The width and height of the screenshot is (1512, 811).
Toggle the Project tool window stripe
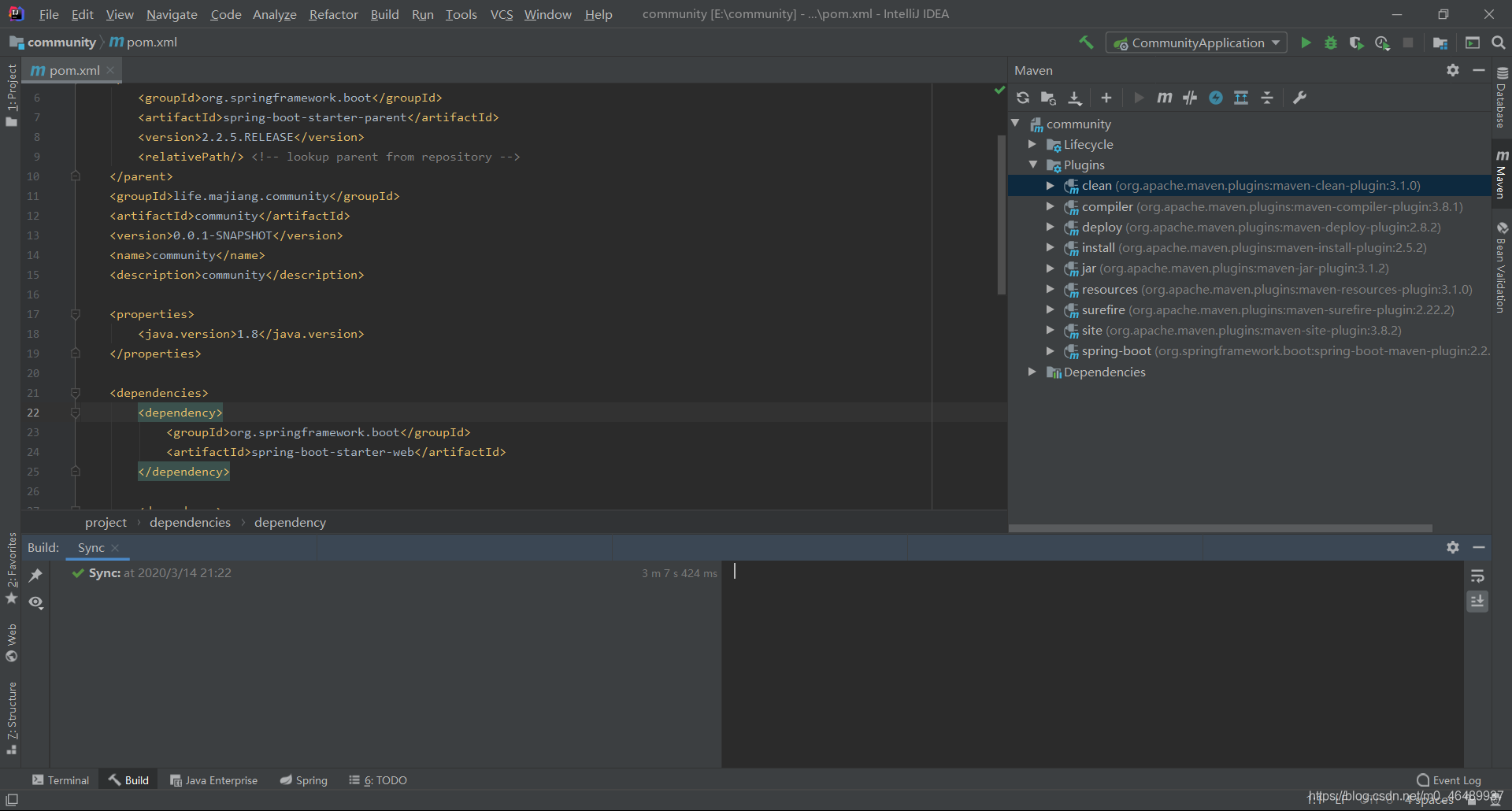tap(11, 94)
